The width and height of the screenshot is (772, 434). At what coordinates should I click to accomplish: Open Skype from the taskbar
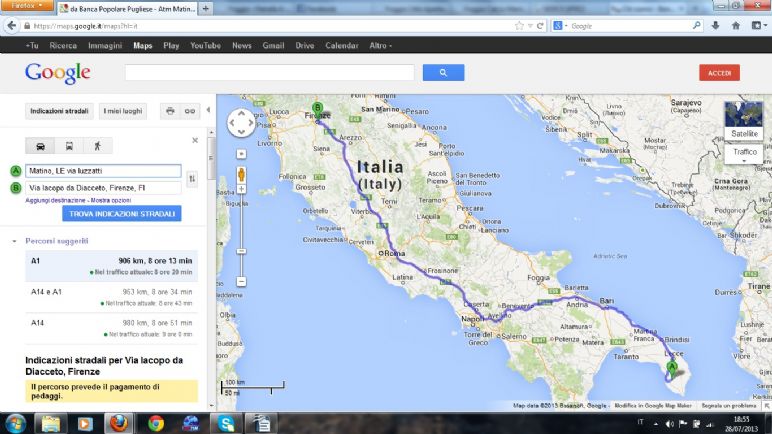226,423
